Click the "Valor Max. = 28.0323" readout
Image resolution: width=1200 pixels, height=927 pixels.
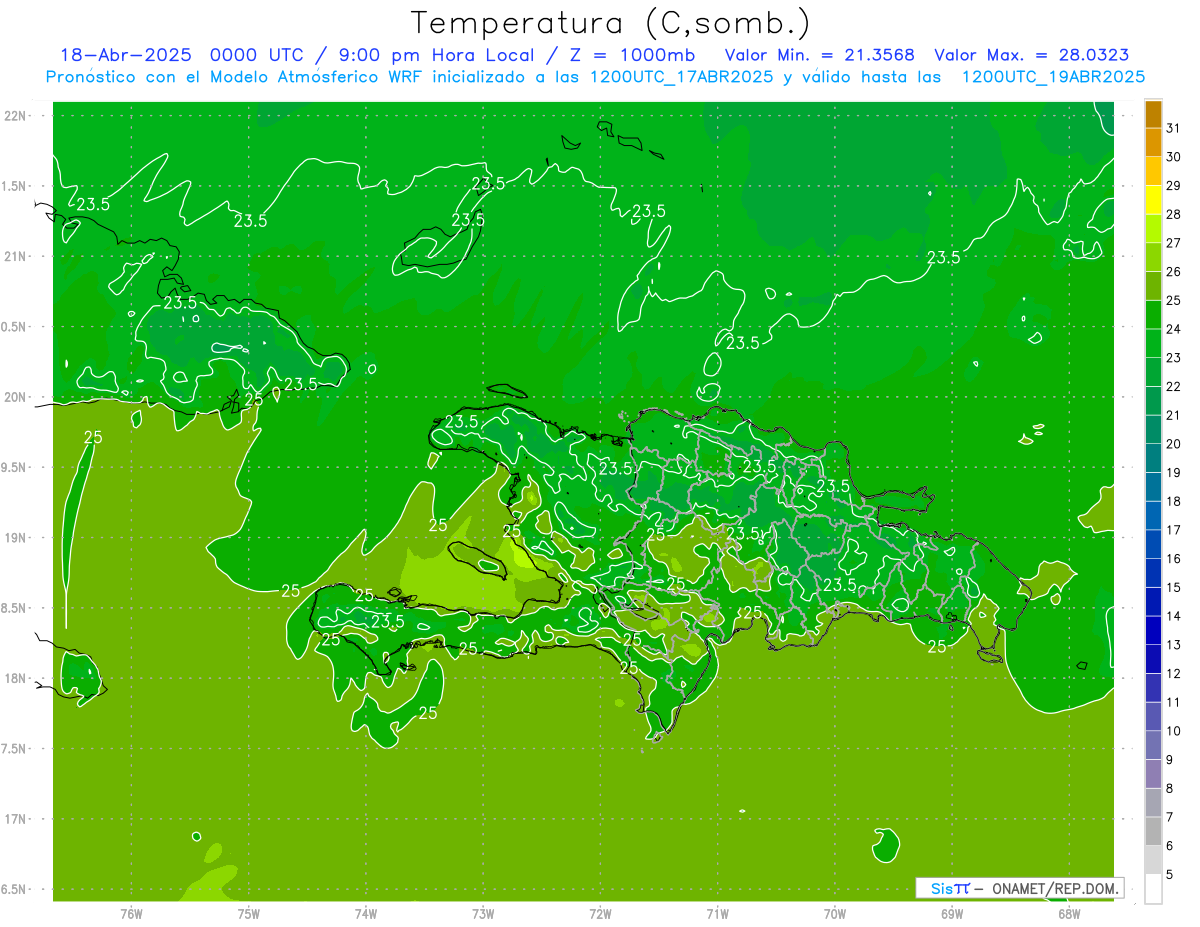coord(1032,55)
